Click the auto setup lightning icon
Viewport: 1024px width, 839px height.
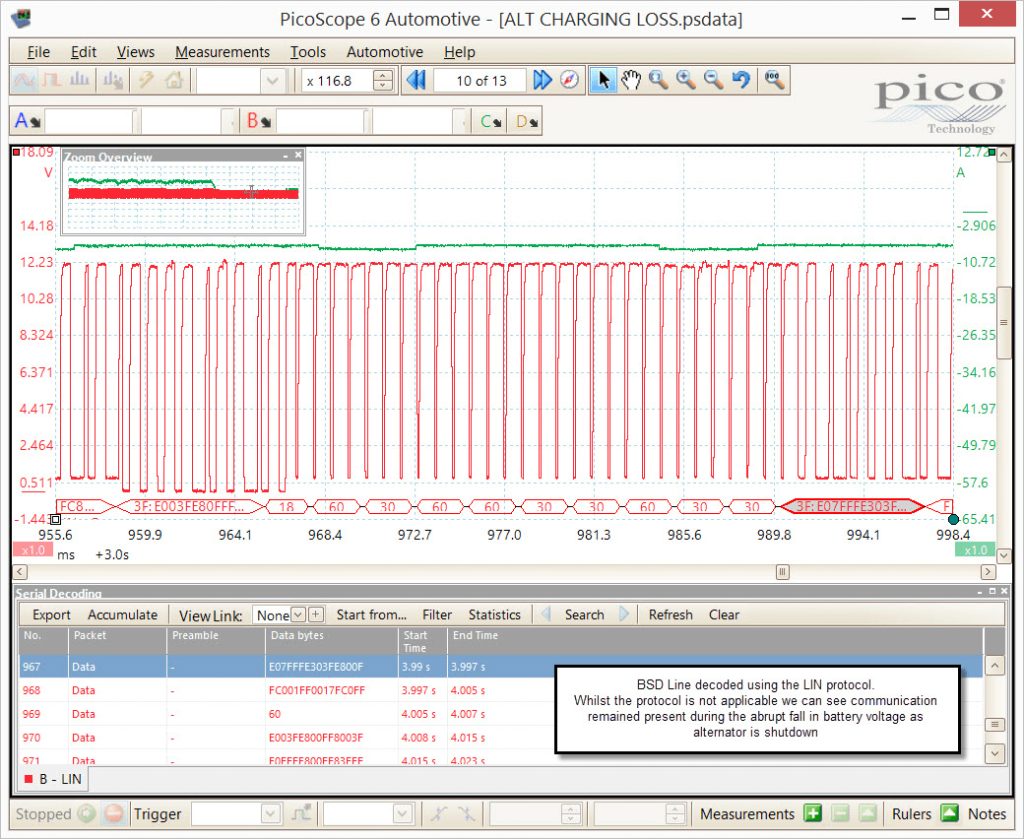coord(146,80)
